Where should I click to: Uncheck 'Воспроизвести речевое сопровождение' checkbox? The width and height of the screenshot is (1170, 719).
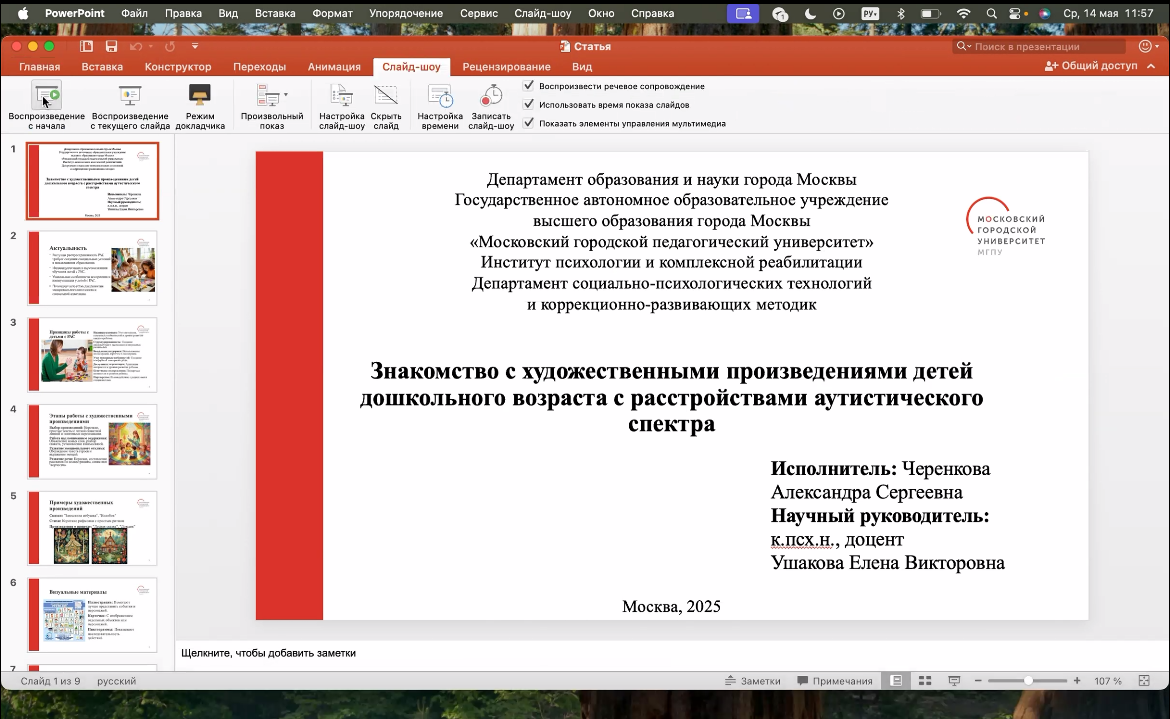pos(529,87)
